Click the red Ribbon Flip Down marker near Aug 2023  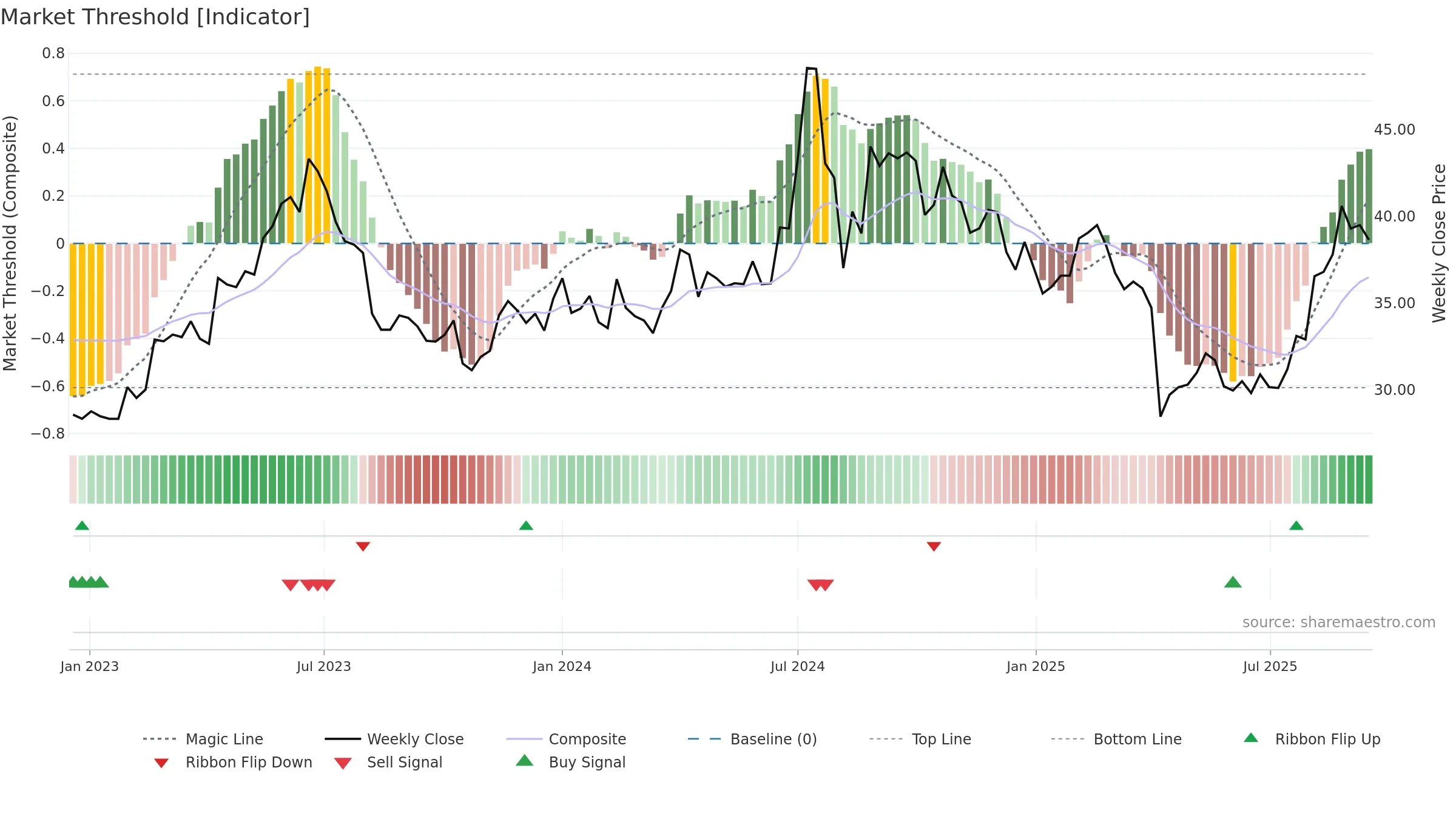(x=363, y=547)
